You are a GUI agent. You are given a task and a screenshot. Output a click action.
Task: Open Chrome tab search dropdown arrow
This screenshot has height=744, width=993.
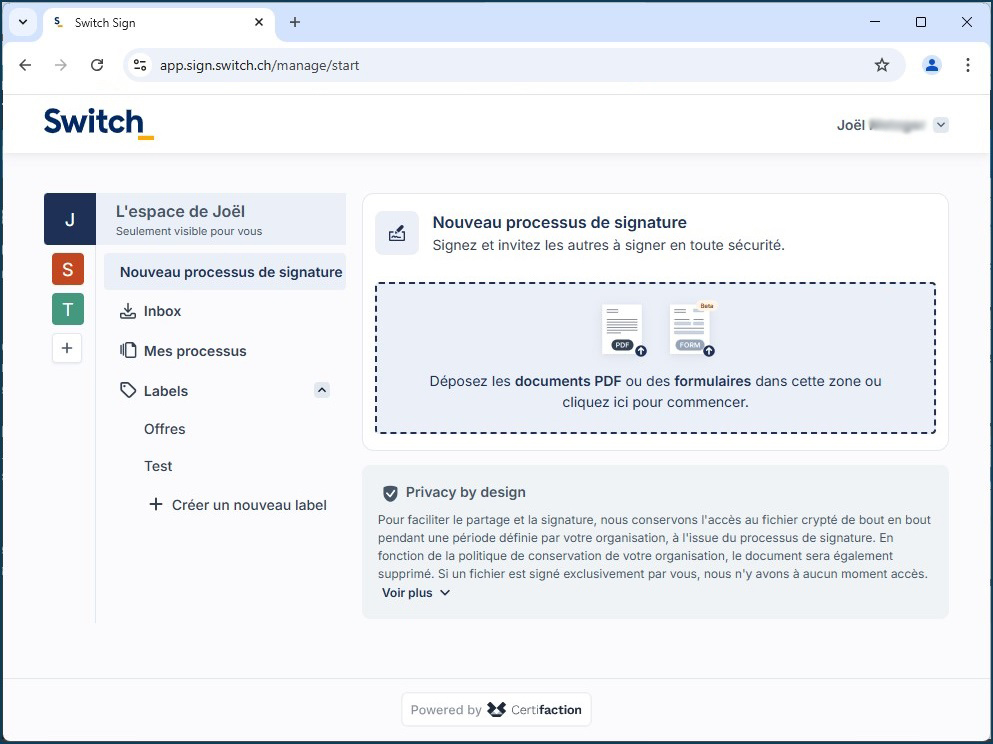[x=23, y=22]
